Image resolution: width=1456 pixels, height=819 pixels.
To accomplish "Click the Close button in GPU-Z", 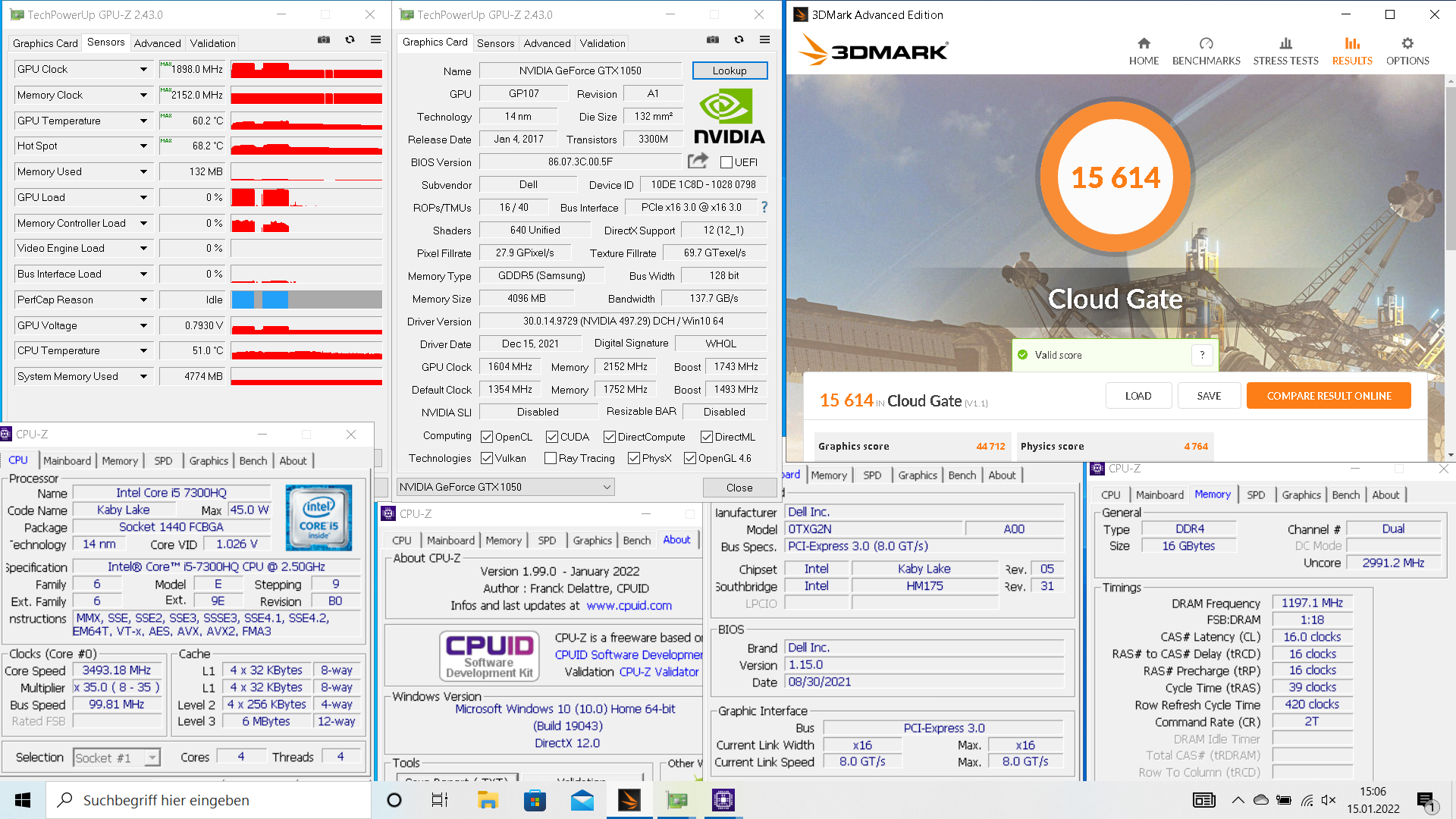I will (x=739, y=488).
